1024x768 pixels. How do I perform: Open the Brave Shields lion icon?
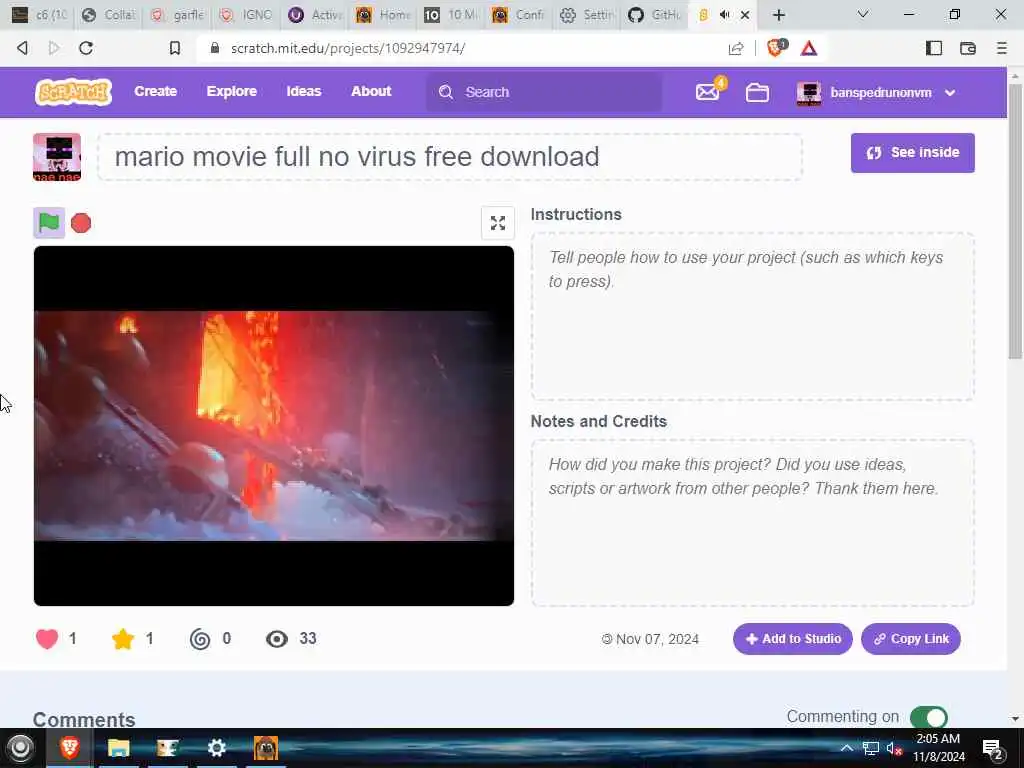tap(776, 48)
